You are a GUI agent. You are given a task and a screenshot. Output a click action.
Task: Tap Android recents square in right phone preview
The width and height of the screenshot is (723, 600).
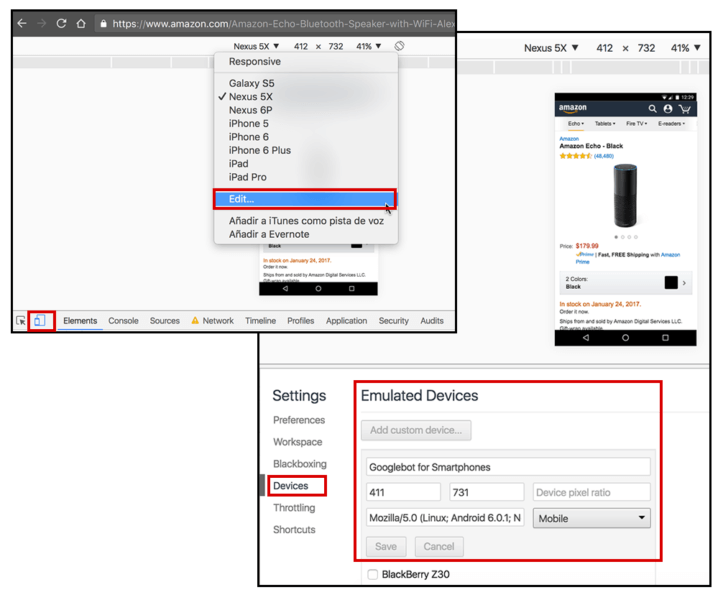click(665, 338)
